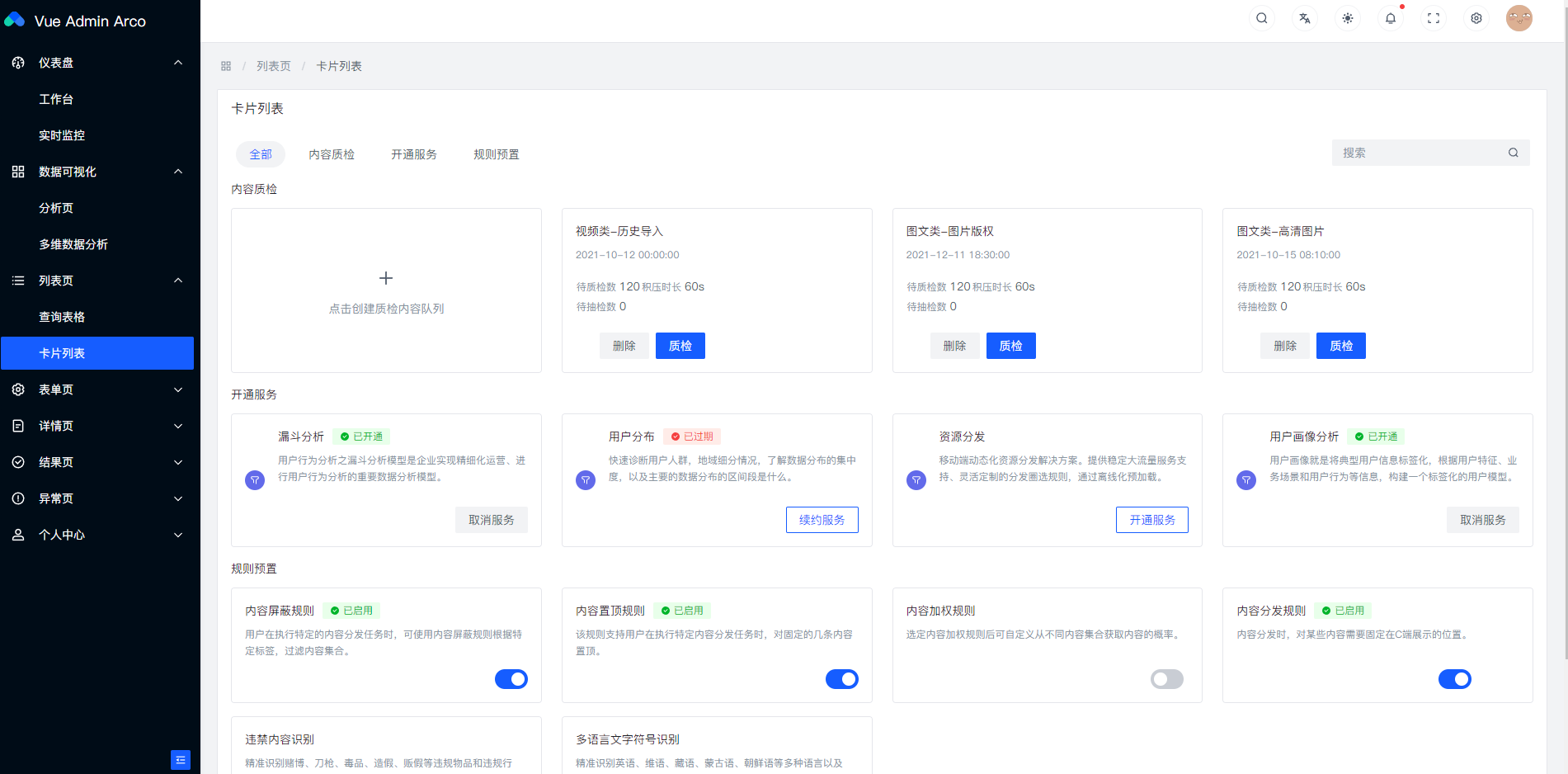Expand the 异常页 menu chevron
This screenshot has width=1568, height=774.
178,498
